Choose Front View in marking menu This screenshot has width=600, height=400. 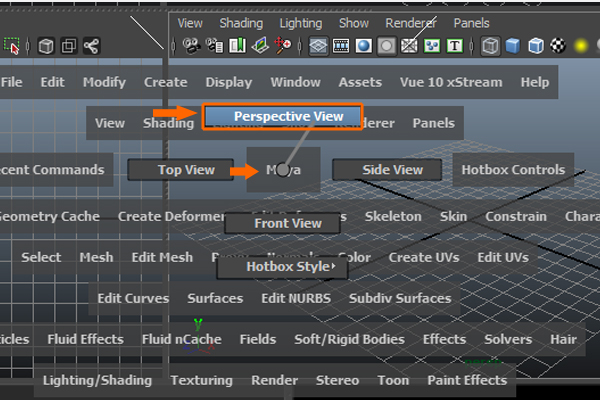pyautogui.click(x=282, y=223)
